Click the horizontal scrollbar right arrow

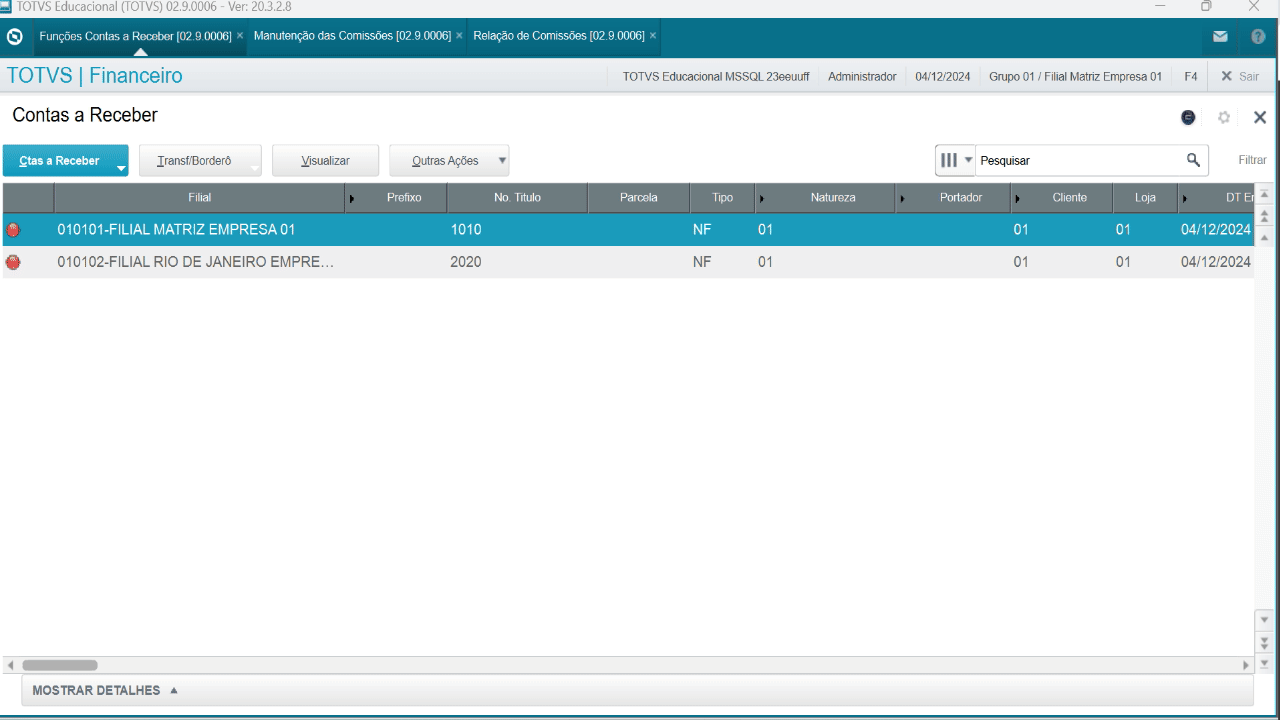pyautogui.click(x=1246, y=665)
